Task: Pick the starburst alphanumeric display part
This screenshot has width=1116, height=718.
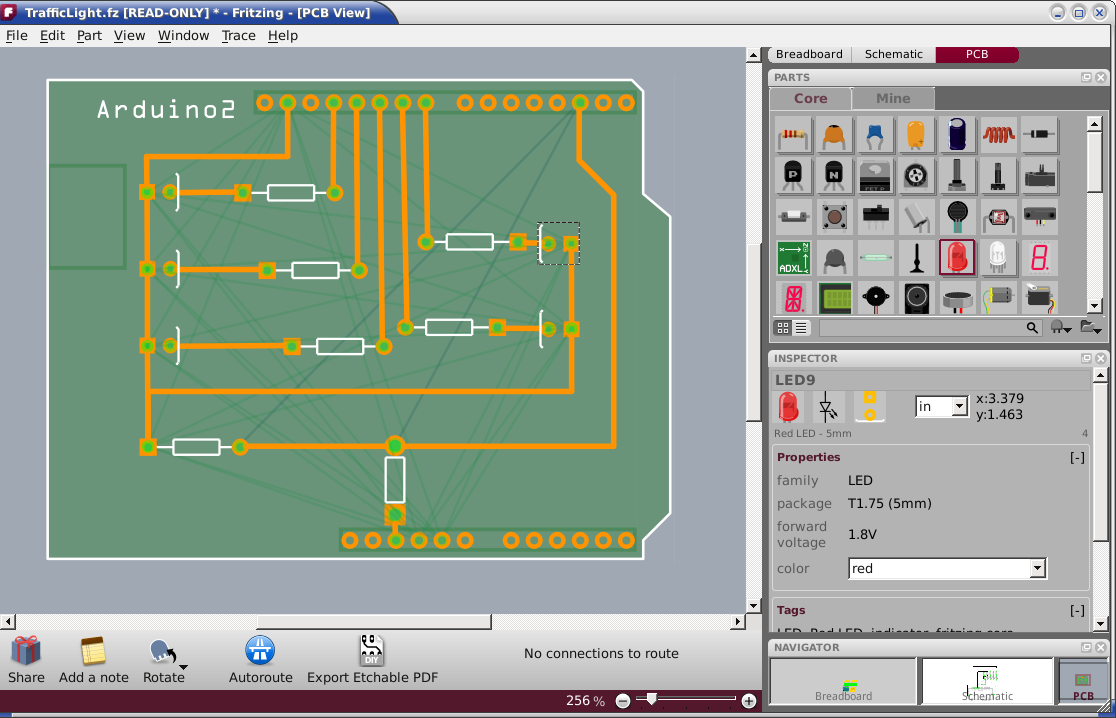Action: coord(793,298)
